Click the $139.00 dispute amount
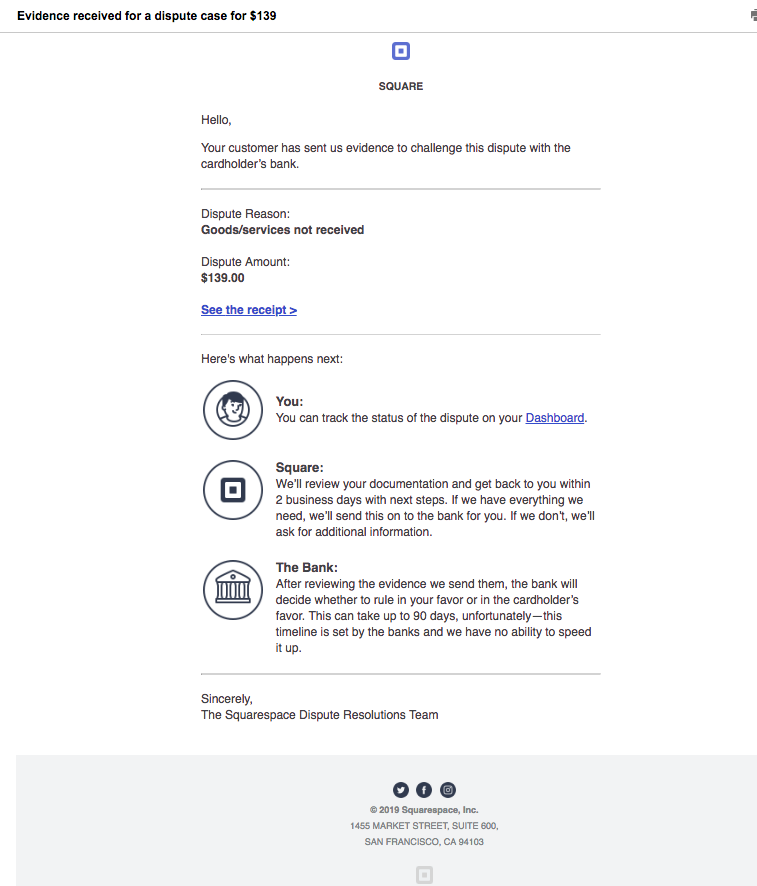The height and width of the screenshot is (886, 757). point(223,278)
